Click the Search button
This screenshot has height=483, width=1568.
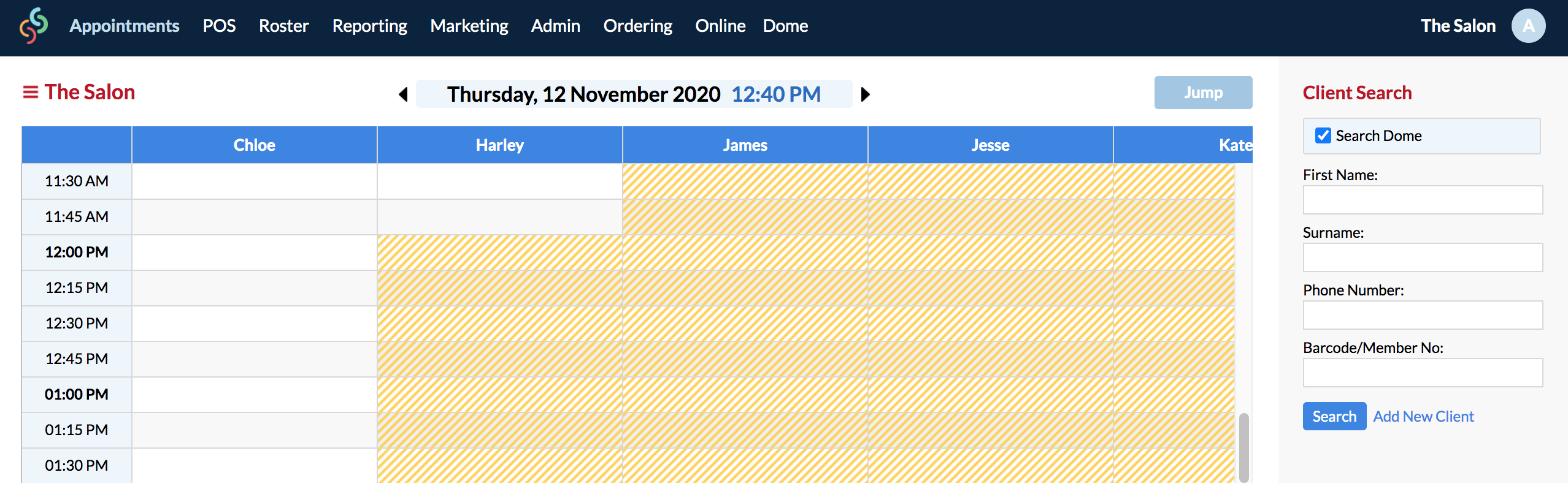1334,416
